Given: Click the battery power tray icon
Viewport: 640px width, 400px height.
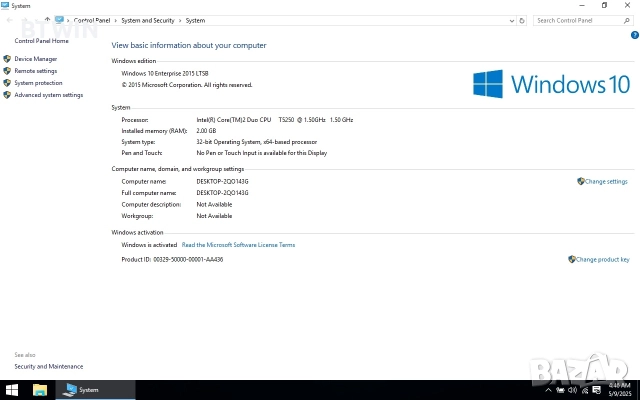Looking at the screenshot, I should point(560,390).
